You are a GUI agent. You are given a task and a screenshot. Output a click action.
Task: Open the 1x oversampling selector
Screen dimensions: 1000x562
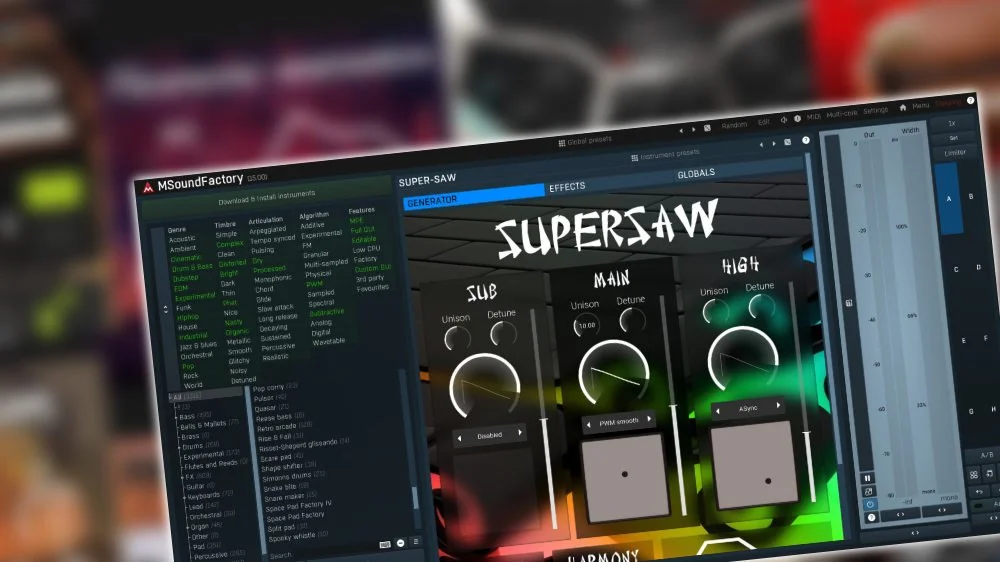(952, 123)
